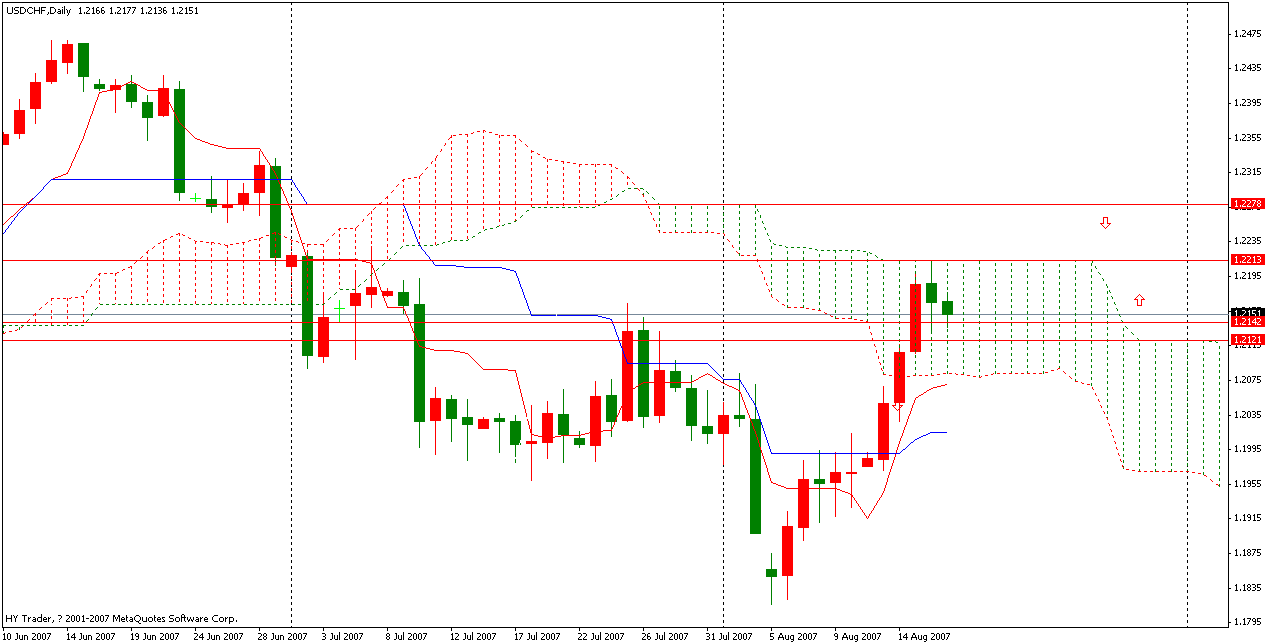Select the up arrow object near 1.2151 line

(x=1139, y=300)
